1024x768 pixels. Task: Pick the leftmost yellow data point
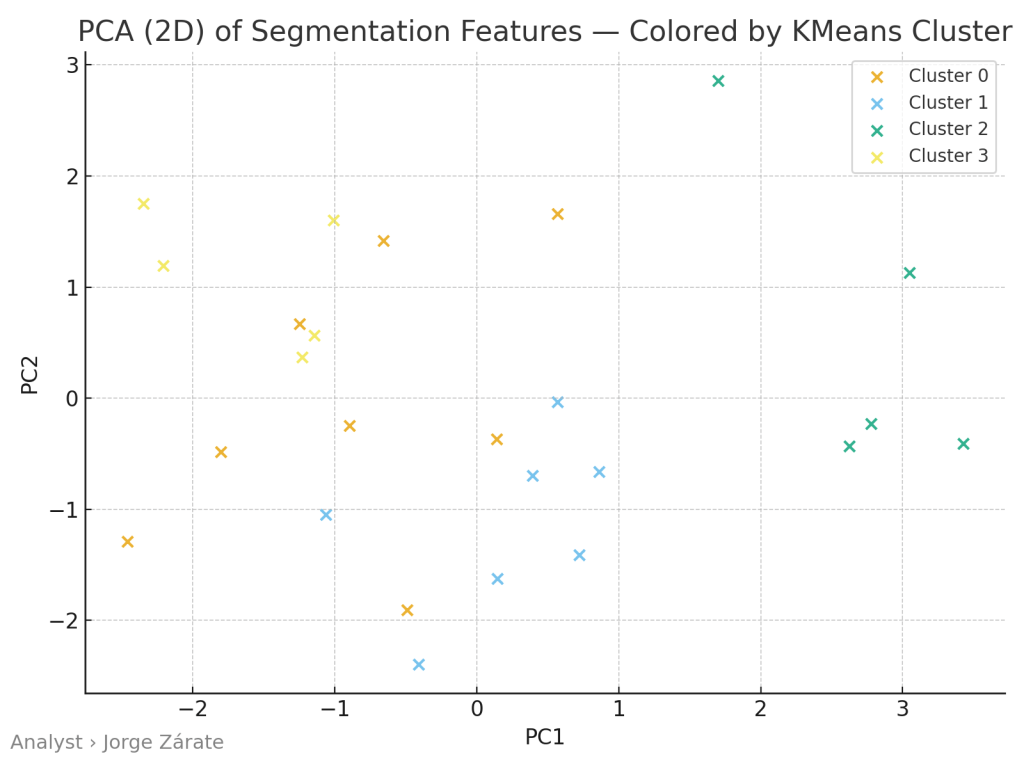[143, 204]
